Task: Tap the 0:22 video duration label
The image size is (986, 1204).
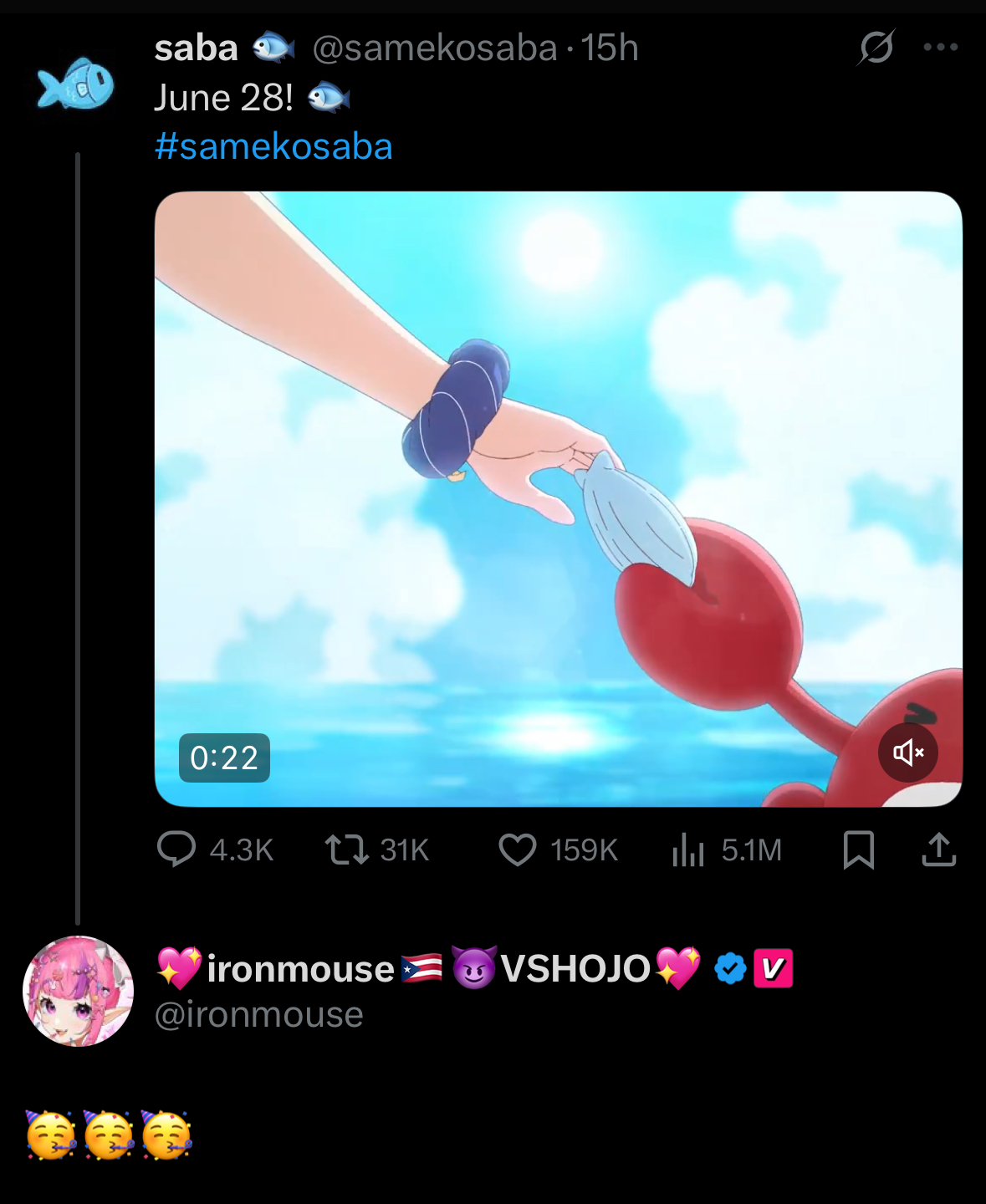Action: (224, 758)
